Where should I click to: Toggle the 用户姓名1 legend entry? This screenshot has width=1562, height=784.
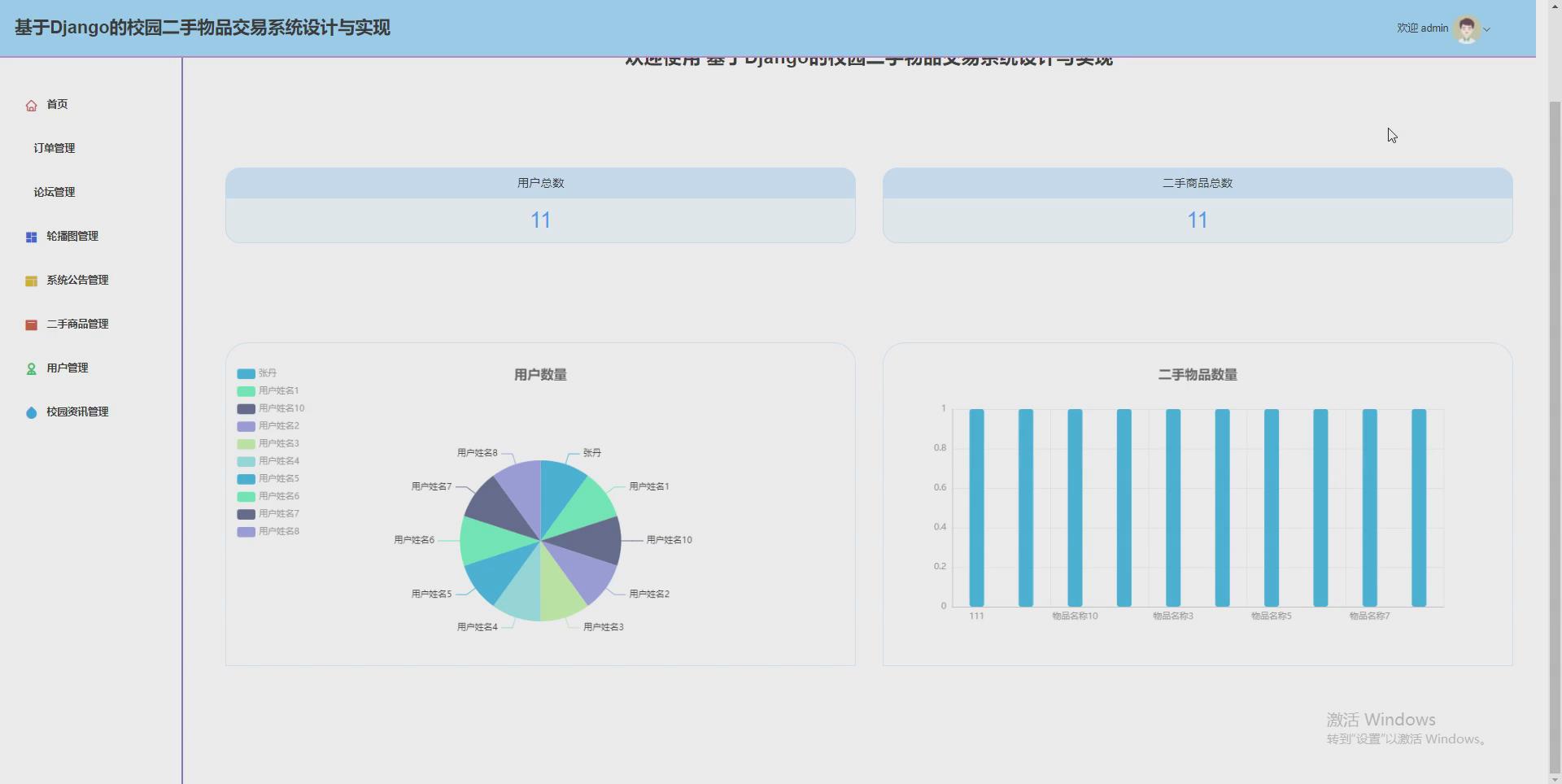268,391
